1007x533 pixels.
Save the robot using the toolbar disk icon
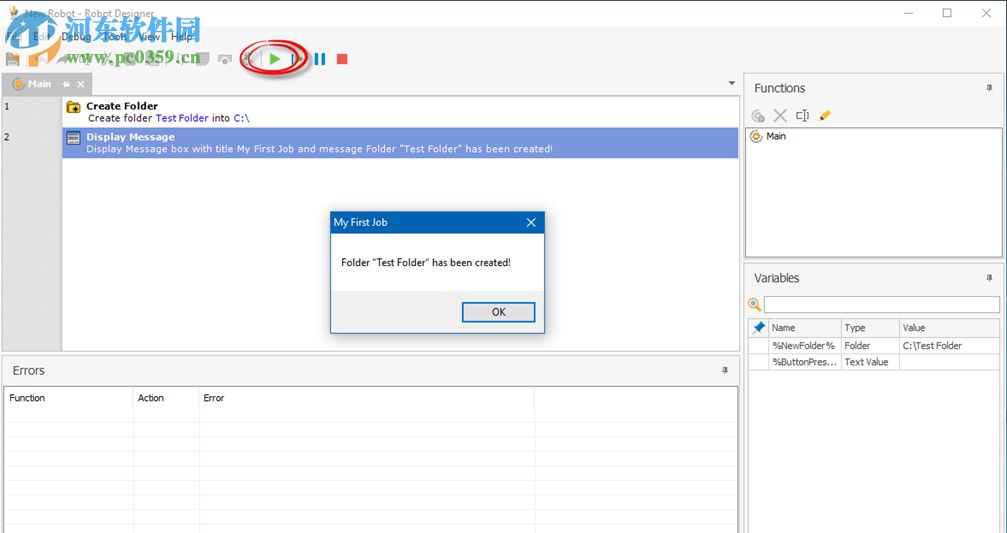point(13,59)
